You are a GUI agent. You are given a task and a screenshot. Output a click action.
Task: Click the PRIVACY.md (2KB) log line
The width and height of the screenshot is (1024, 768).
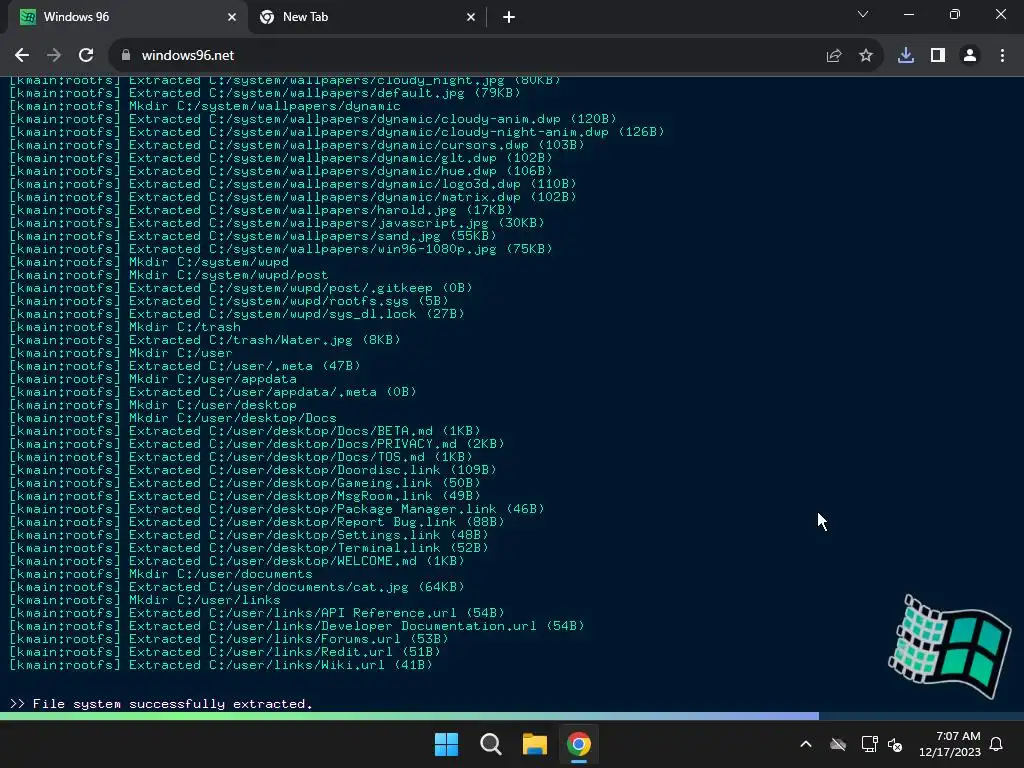(x=257, y=443)
